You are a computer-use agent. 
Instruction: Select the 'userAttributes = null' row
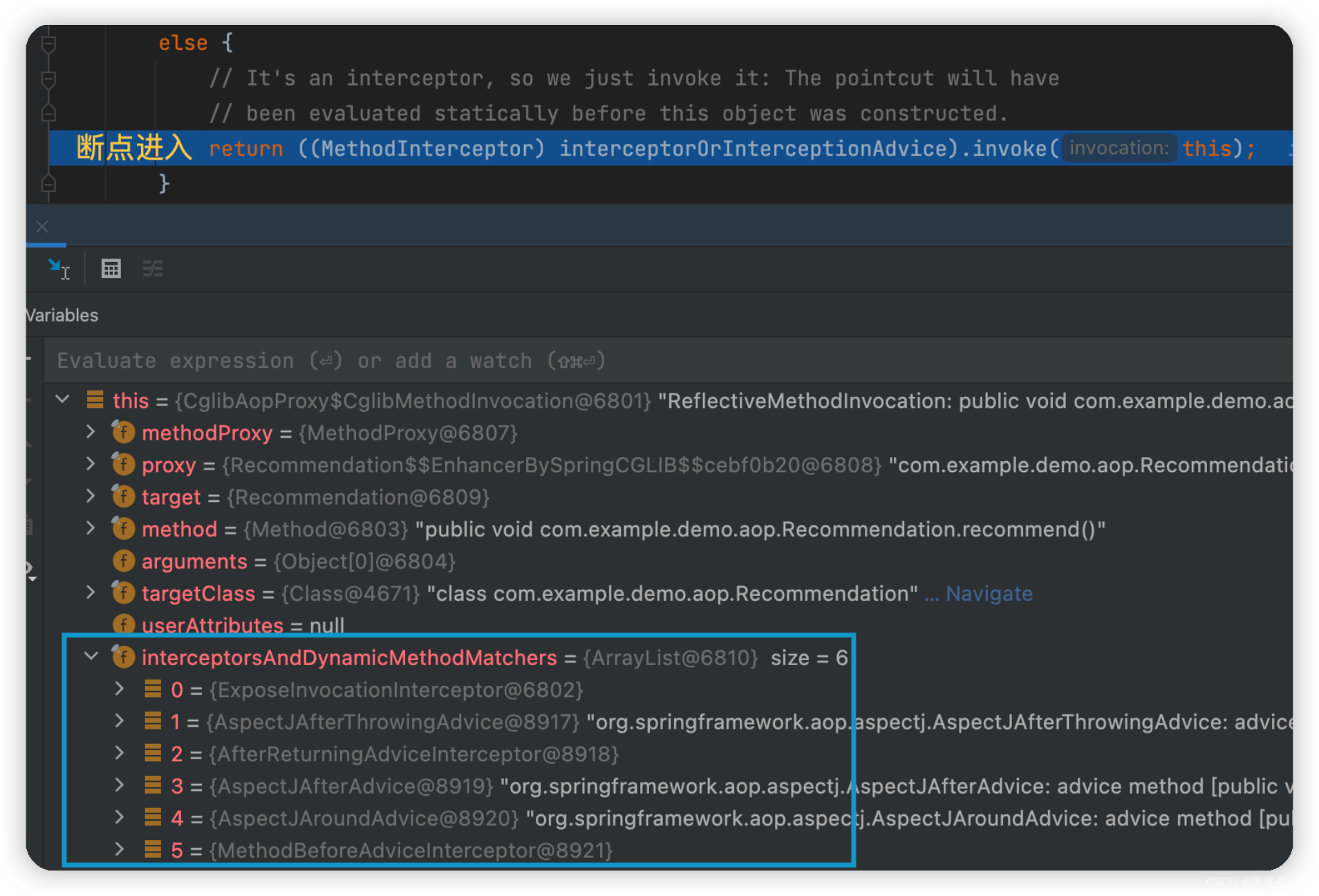pos(668,624)
